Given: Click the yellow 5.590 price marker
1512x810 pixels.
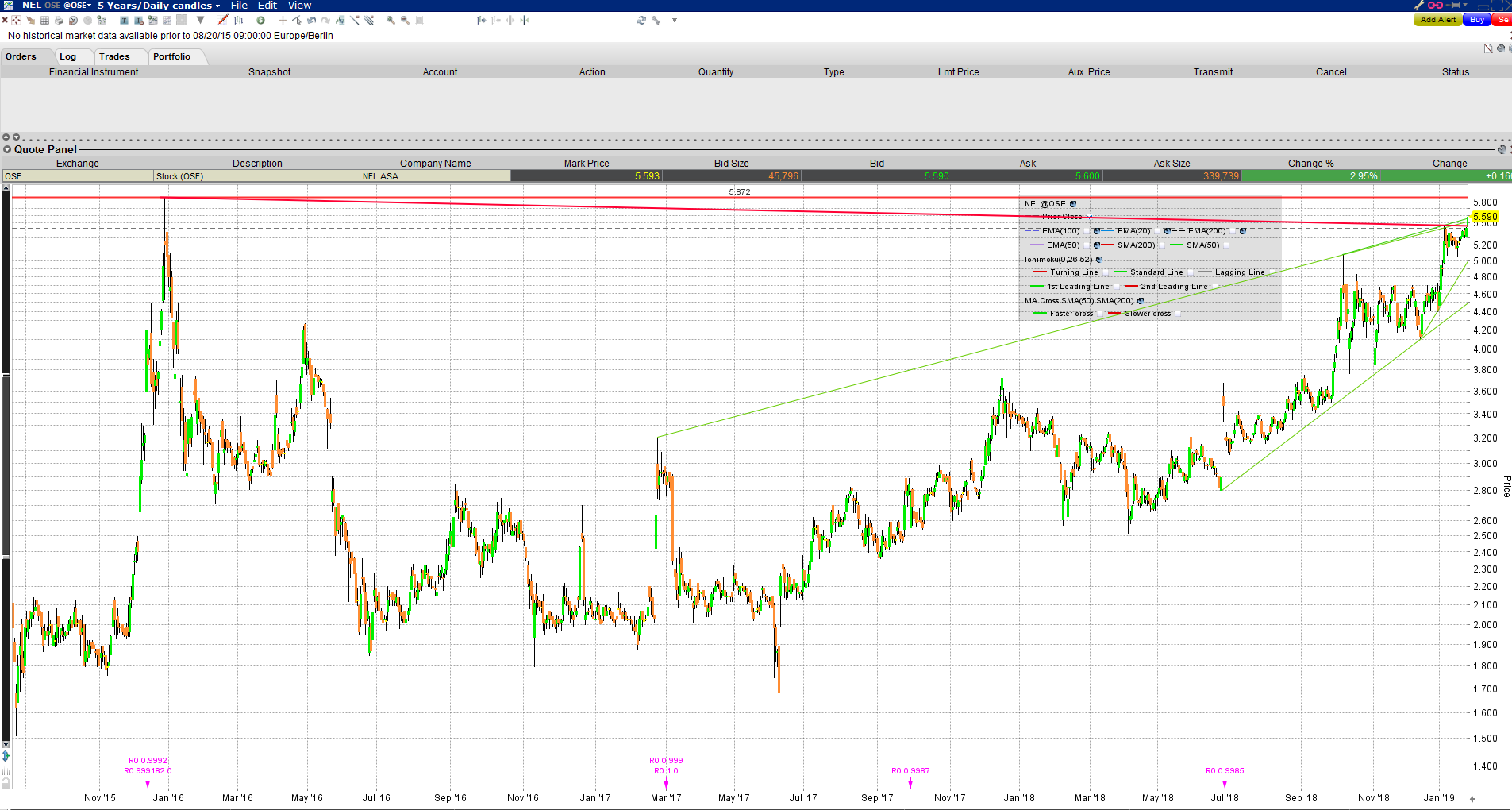Looking at the screenshot, I should point(1484,217).
